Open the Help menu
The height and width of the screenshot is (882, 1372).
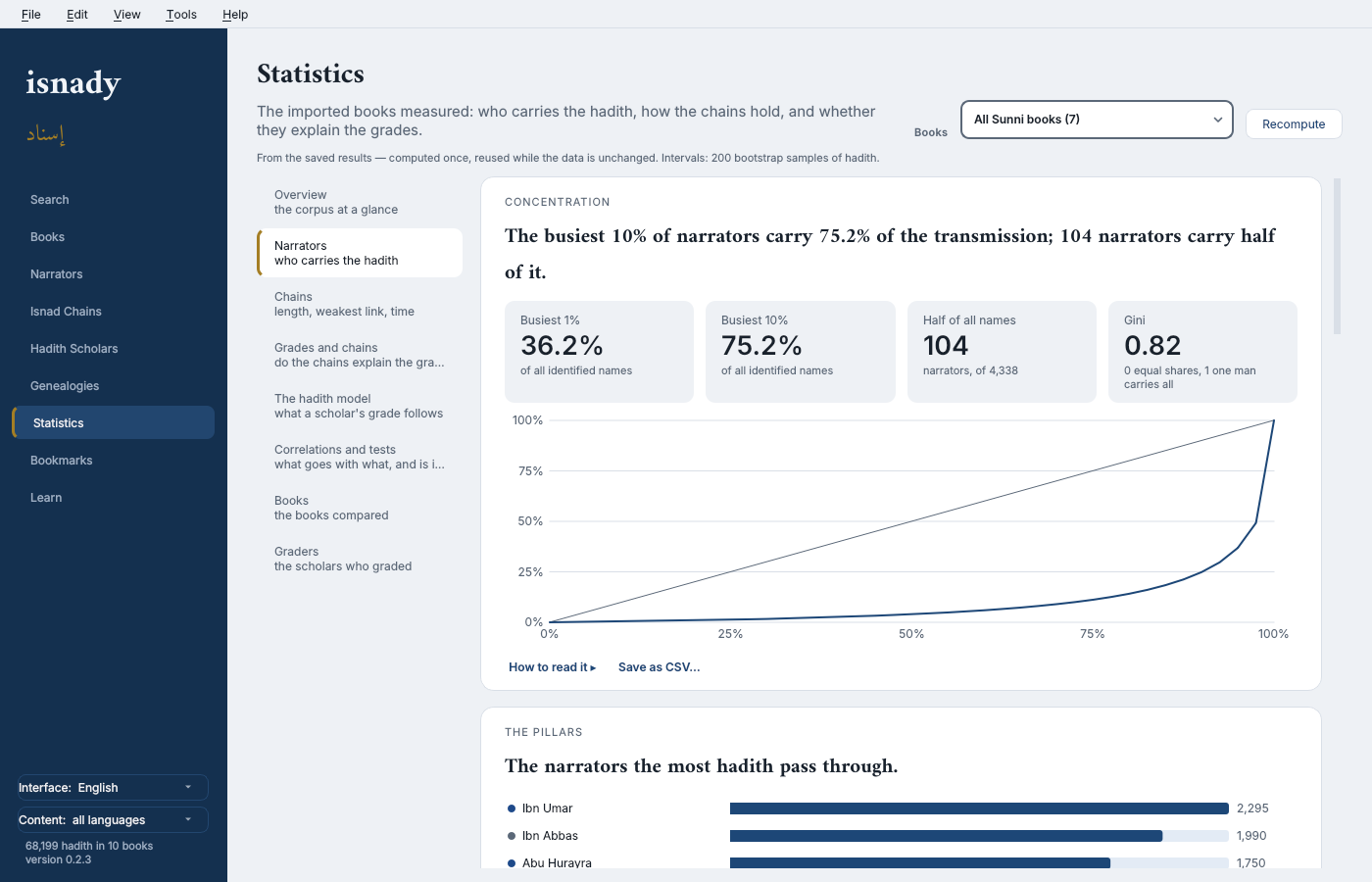[x=235, y=15]
